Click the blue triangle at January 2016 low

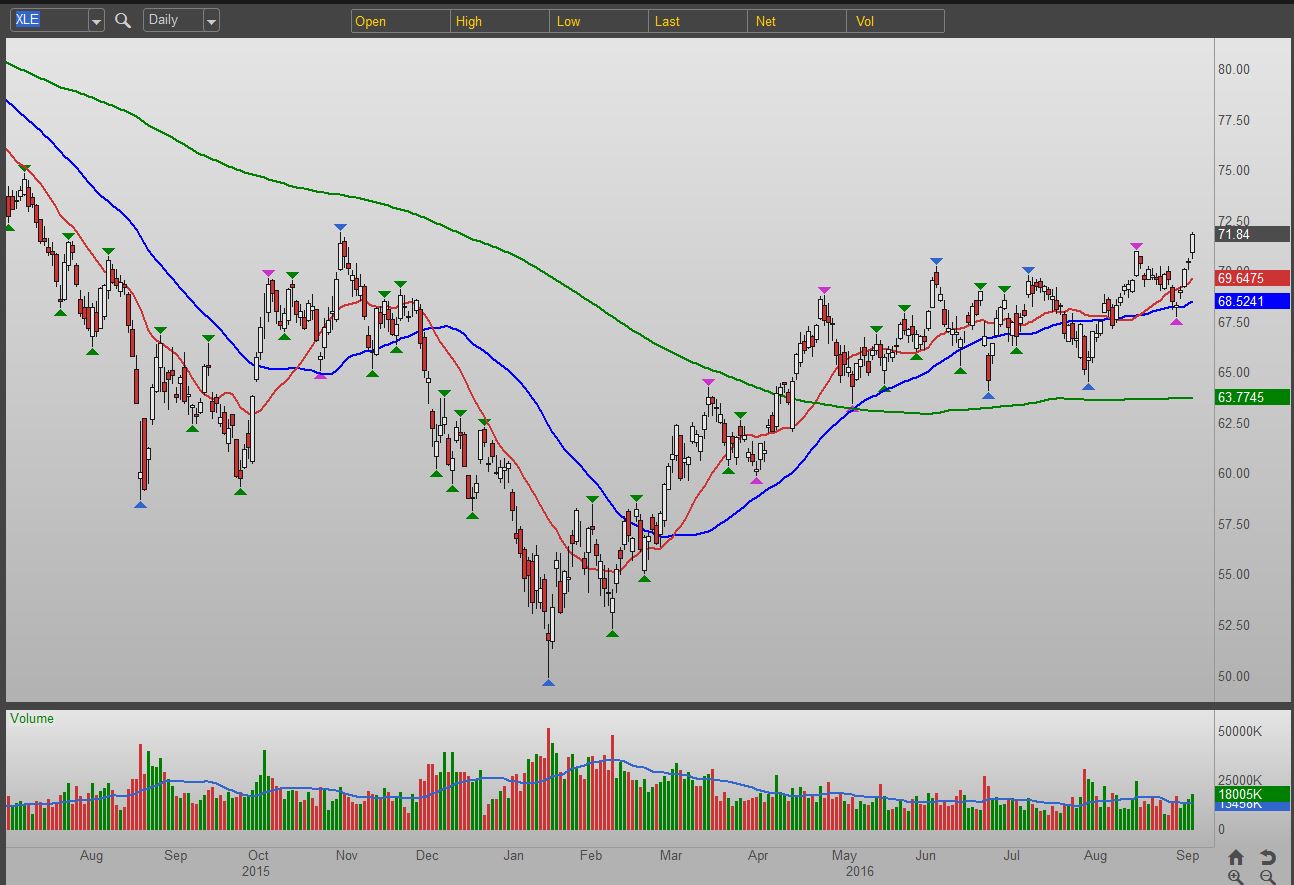(x=548, y=682)
